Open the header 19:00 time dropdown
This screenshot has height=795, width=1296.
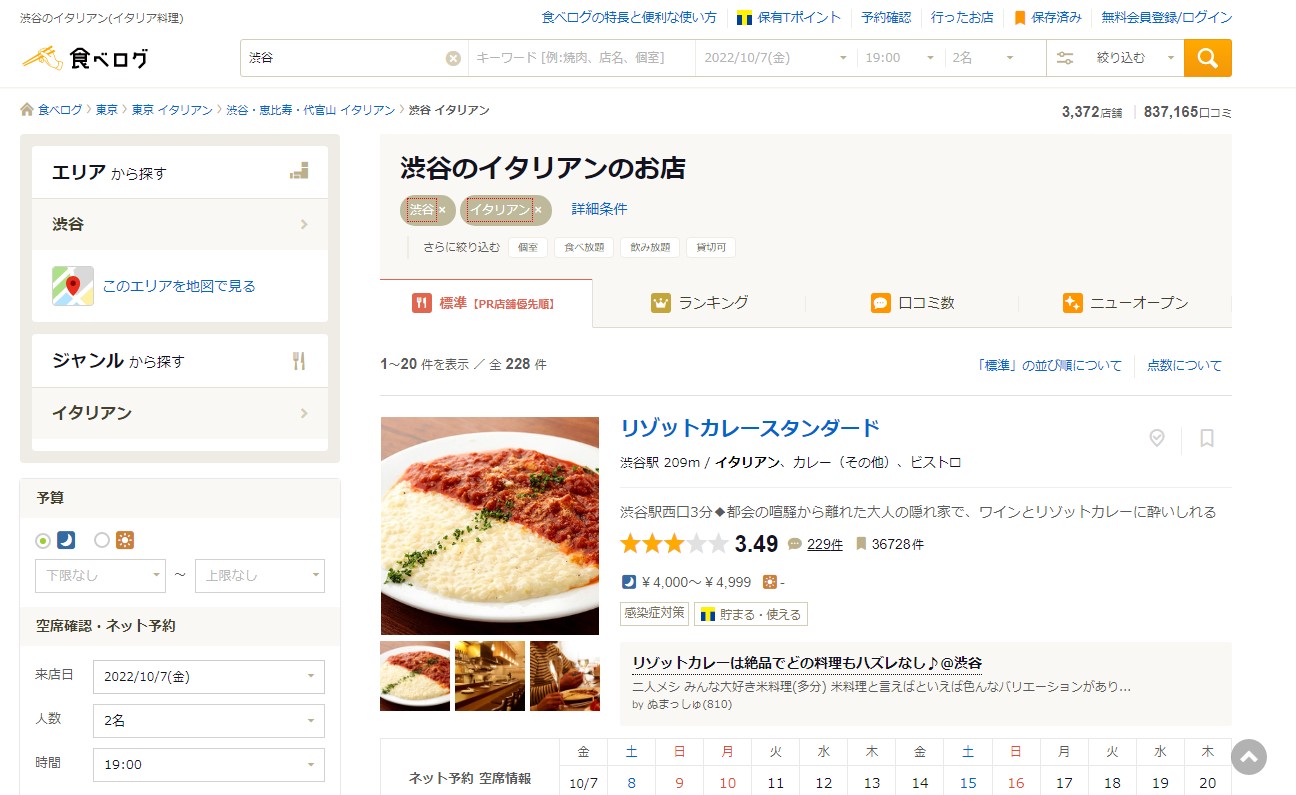901,58
